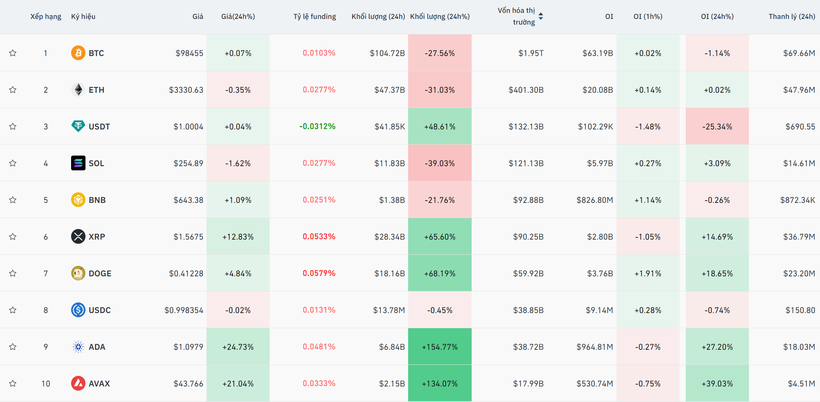Toggle sort arrows on Vốn hóa thị trường
The image size is (820, 402).
point(541,17)
